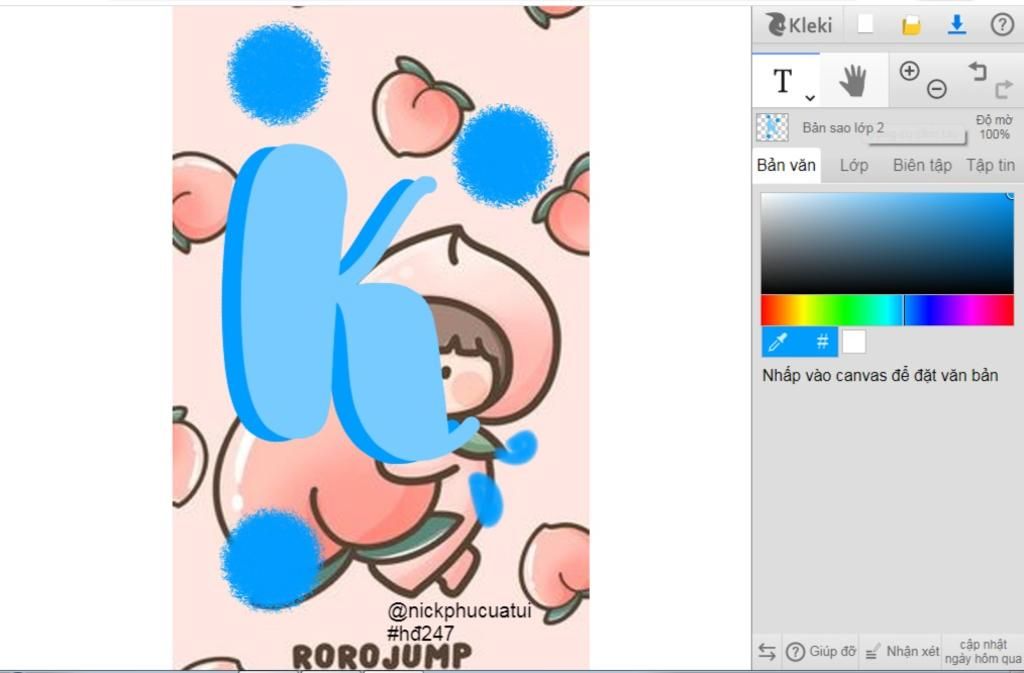Image resolution: width=1024 pixels, height=673 pixels.
Task: Open the 'Giúp đỡ' help button
Action: (821, 651)
